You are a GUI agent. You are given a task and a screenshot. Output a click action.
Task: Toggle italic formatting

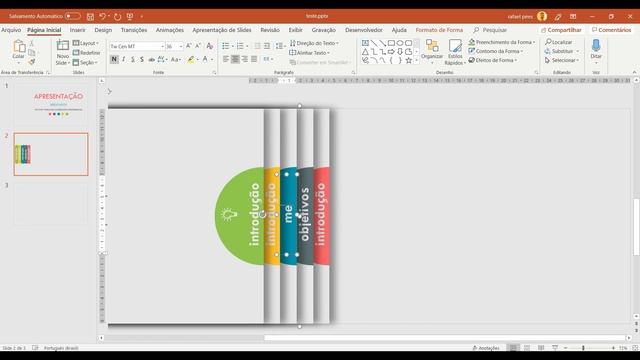(124, 60)
